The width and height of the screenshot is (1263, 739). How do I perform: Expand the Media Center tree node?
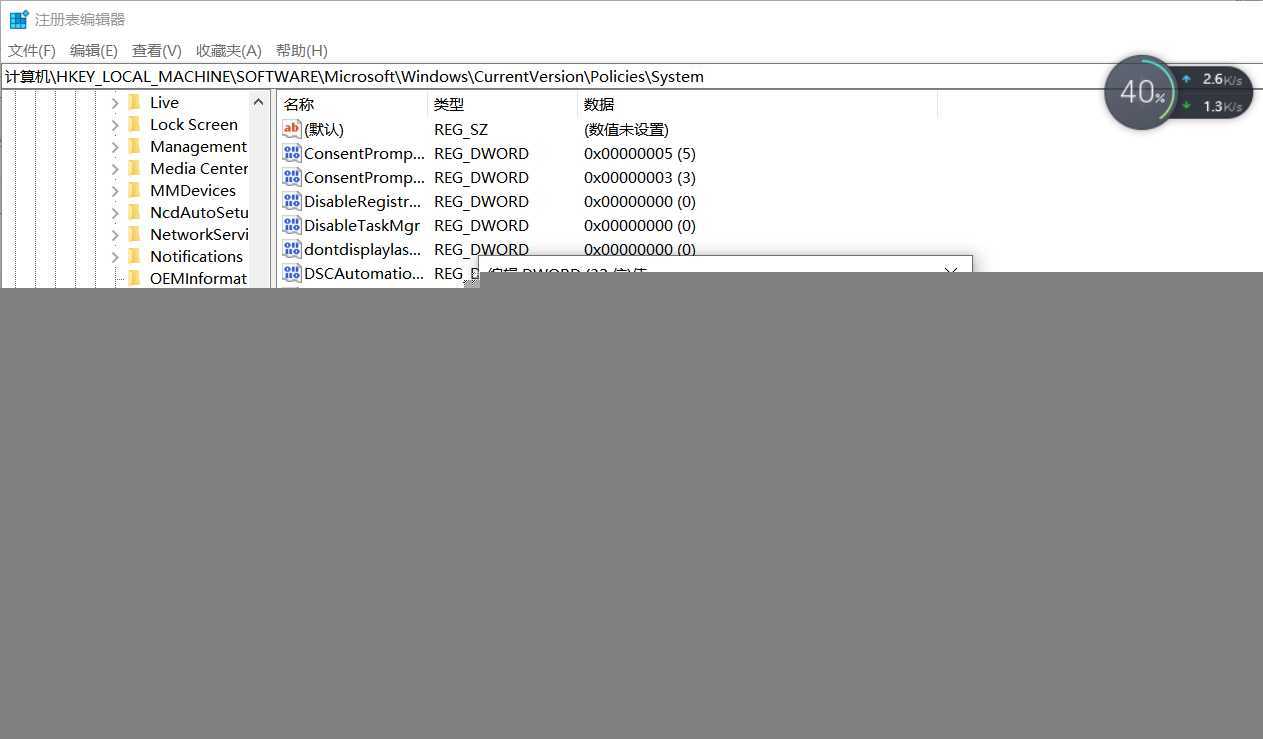pos(115,169)
